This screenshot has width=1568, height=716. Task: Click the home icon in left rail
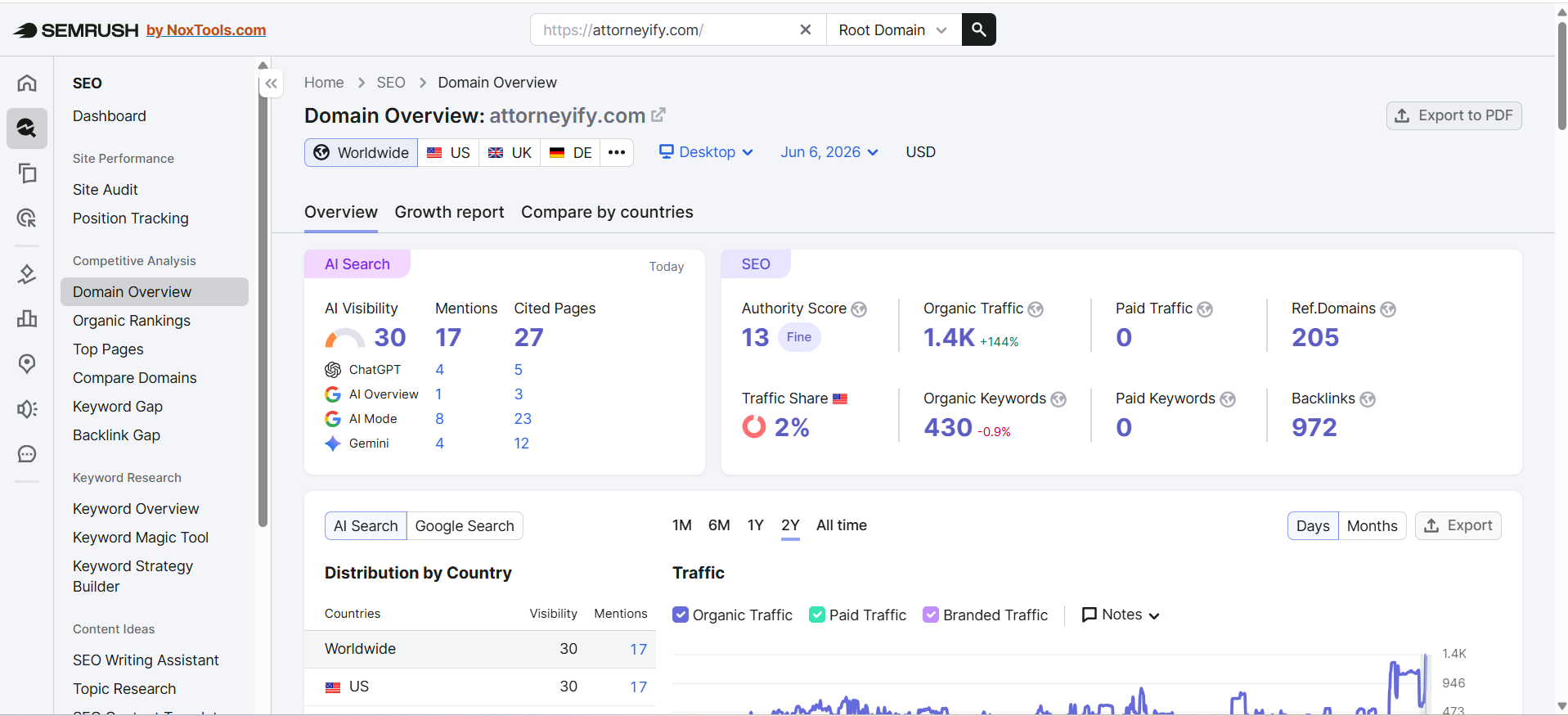tap(27, 83)
